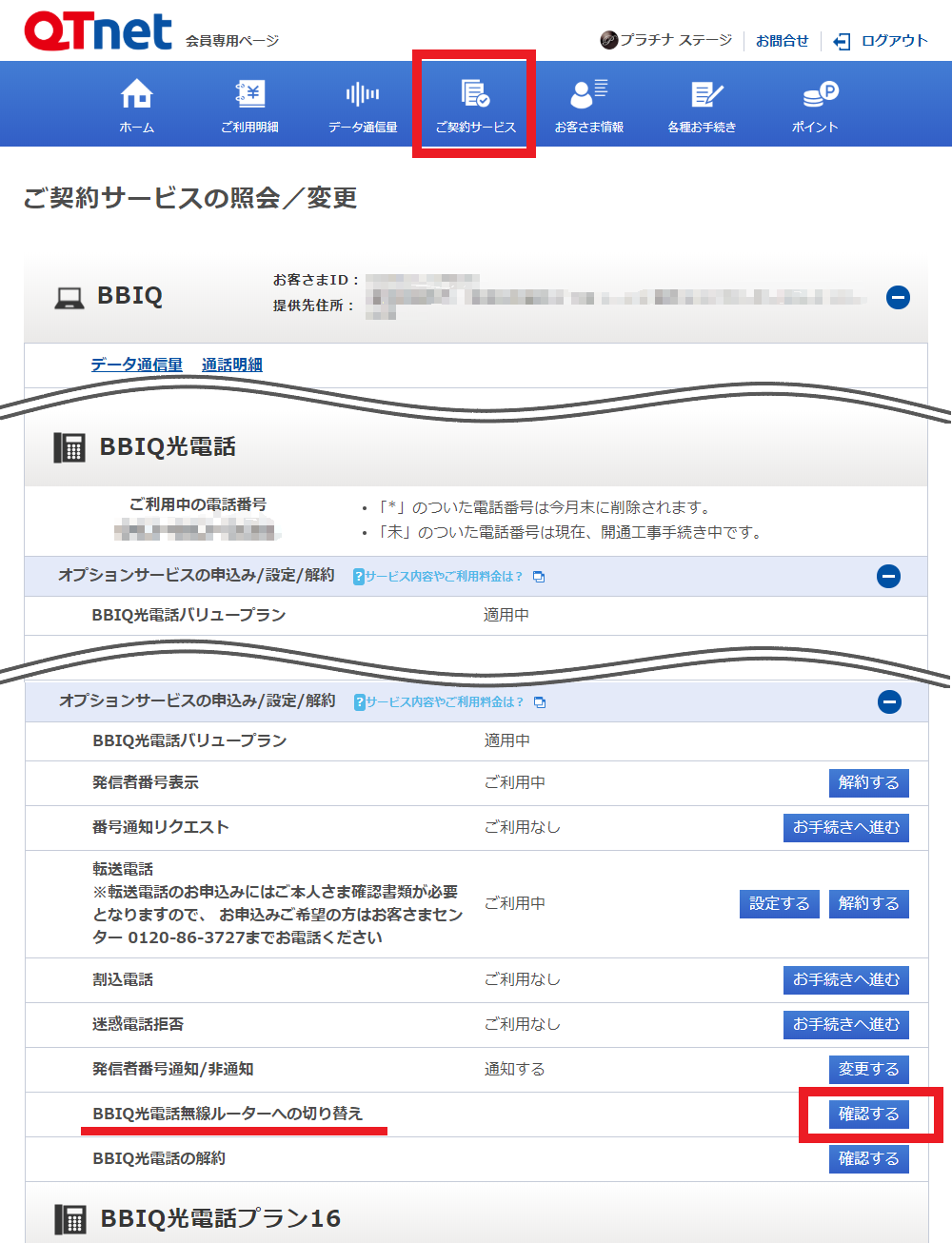Click the 割込電話 row label
Image resolution: width=952 pixels, height=1243 pixels.
point(123,979)
